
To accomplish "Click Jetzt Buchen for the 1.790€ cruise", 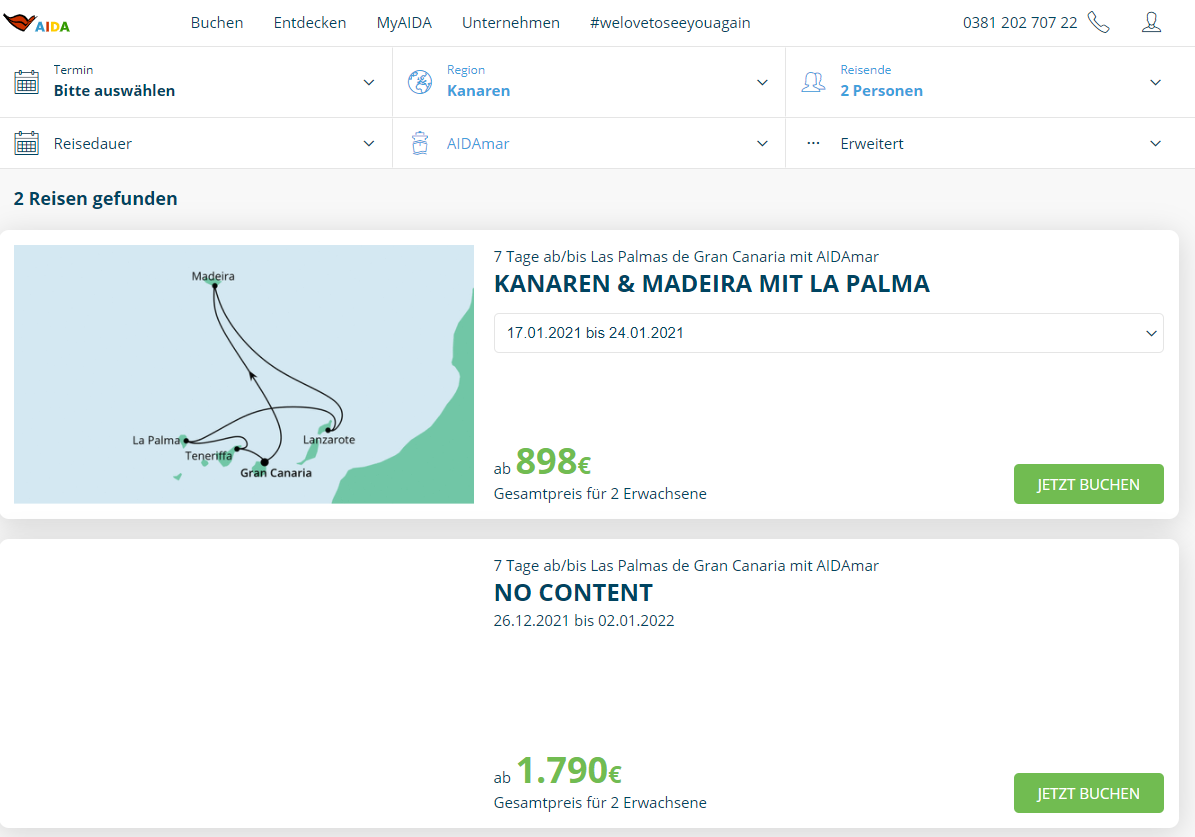I will (1088, 793).
